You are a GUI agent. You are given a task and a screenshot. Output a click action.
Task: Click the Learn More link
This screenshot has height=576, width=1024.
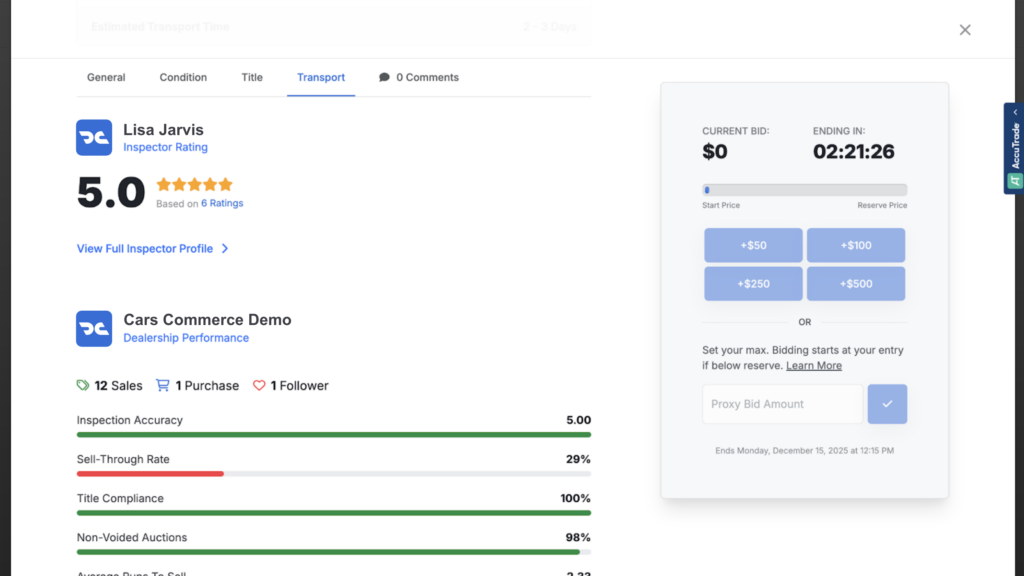pos(814,366)
